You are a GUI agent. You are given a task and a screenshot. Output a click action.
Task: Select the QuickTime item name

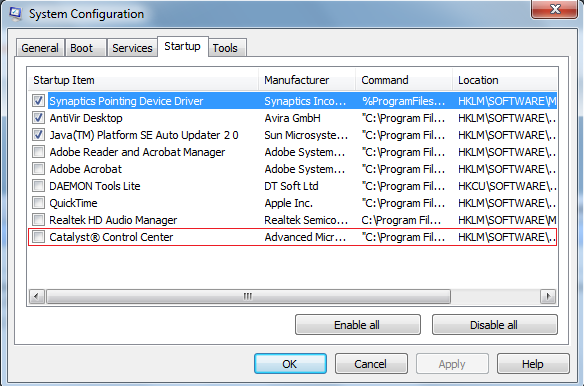[x=73, y=203]
